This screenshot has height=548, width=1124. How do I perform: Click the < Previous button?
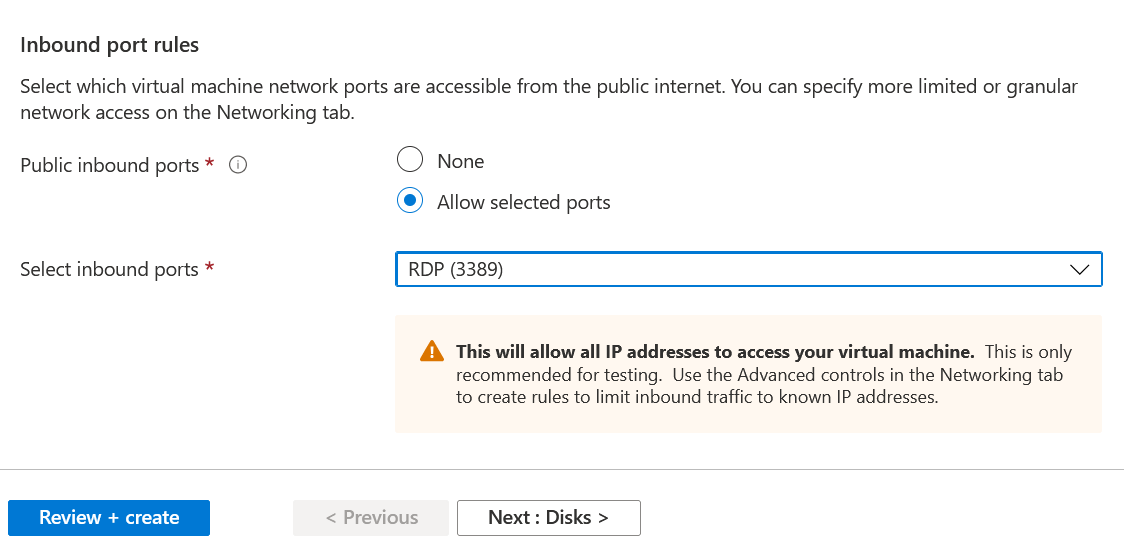[371, 517]
